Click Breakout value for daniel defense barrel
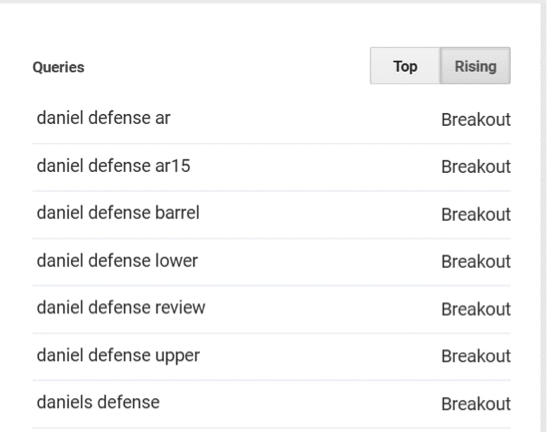The height and width of the screenshot is (433, 547). click(x=476, y=215)
